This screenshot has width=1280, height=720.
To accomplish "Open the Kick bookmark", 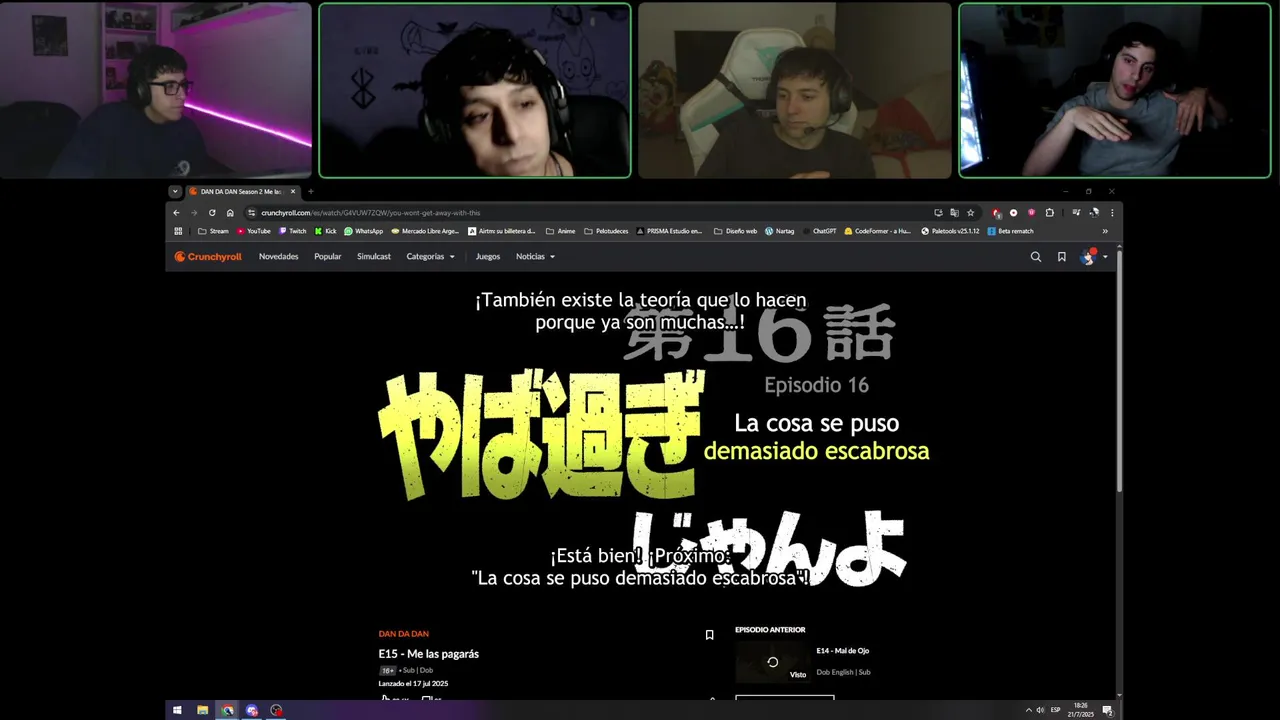I will coord(325,231).
